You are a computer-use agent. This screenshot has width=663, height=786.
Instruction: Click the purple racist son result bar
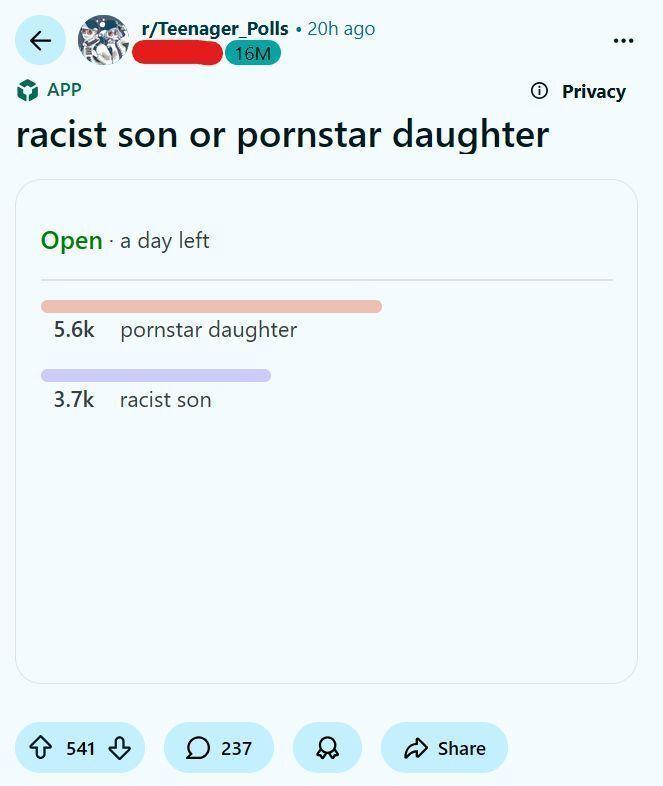[156, 375]
